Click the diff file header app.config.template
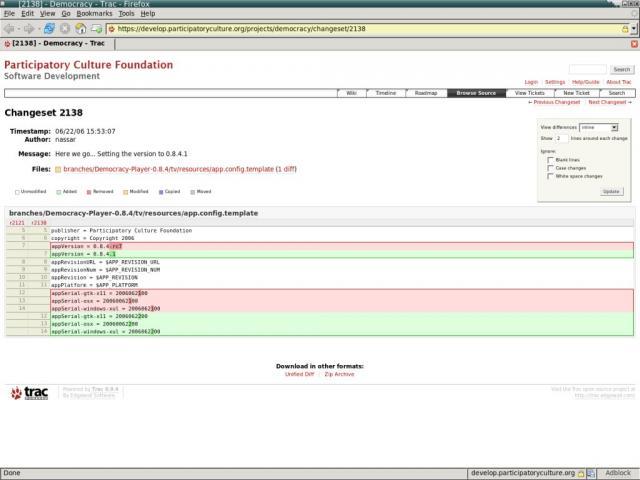640x480 pixels. tap(133, 213)
